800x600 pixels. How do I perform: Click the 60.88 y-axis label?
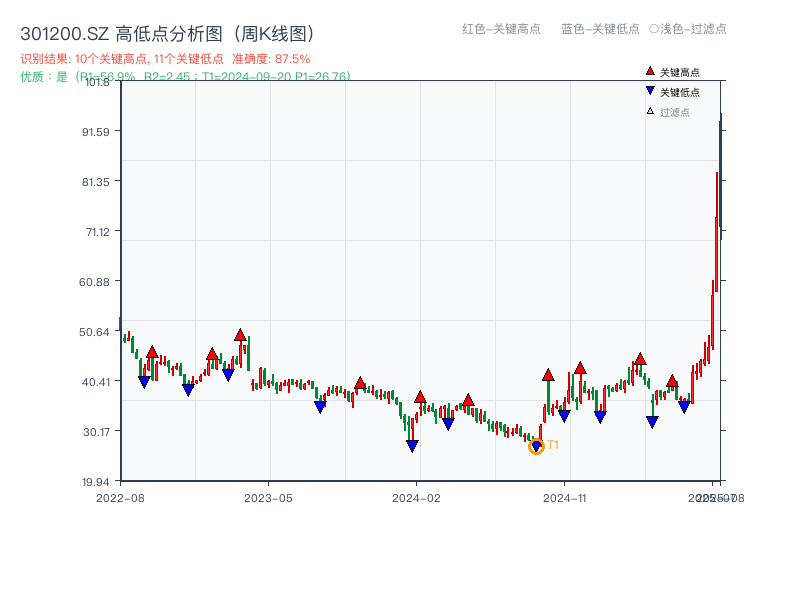[94, 282]
